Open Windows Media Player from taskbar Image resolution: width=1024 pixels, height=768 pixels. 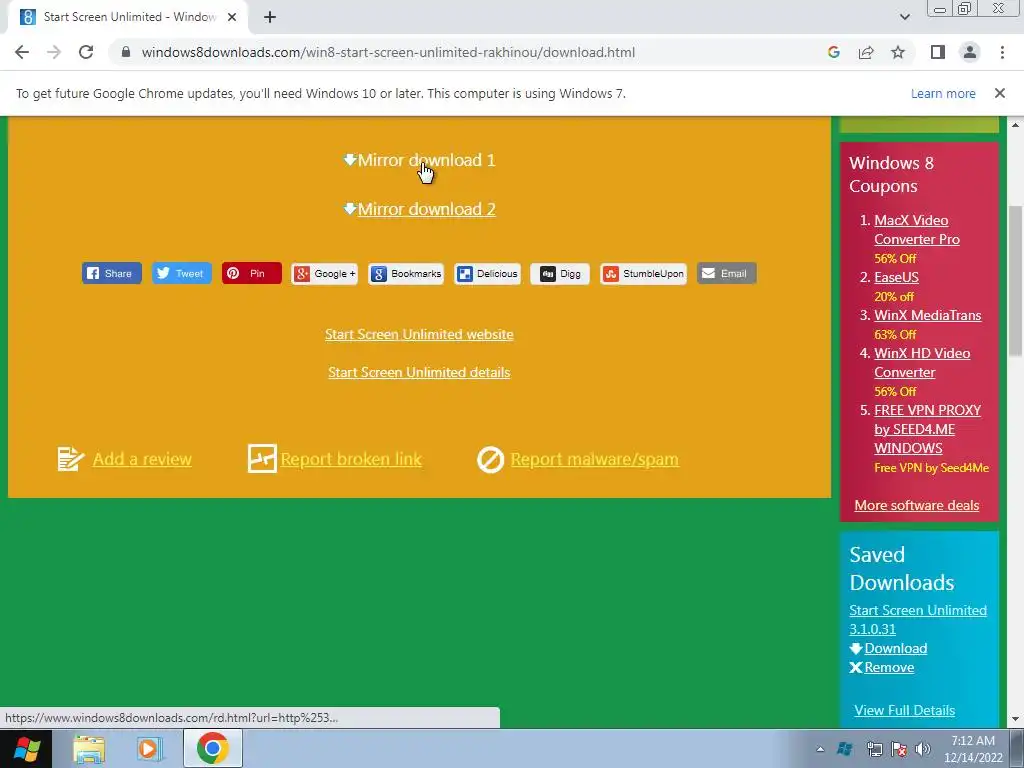(x=149, y=748)
